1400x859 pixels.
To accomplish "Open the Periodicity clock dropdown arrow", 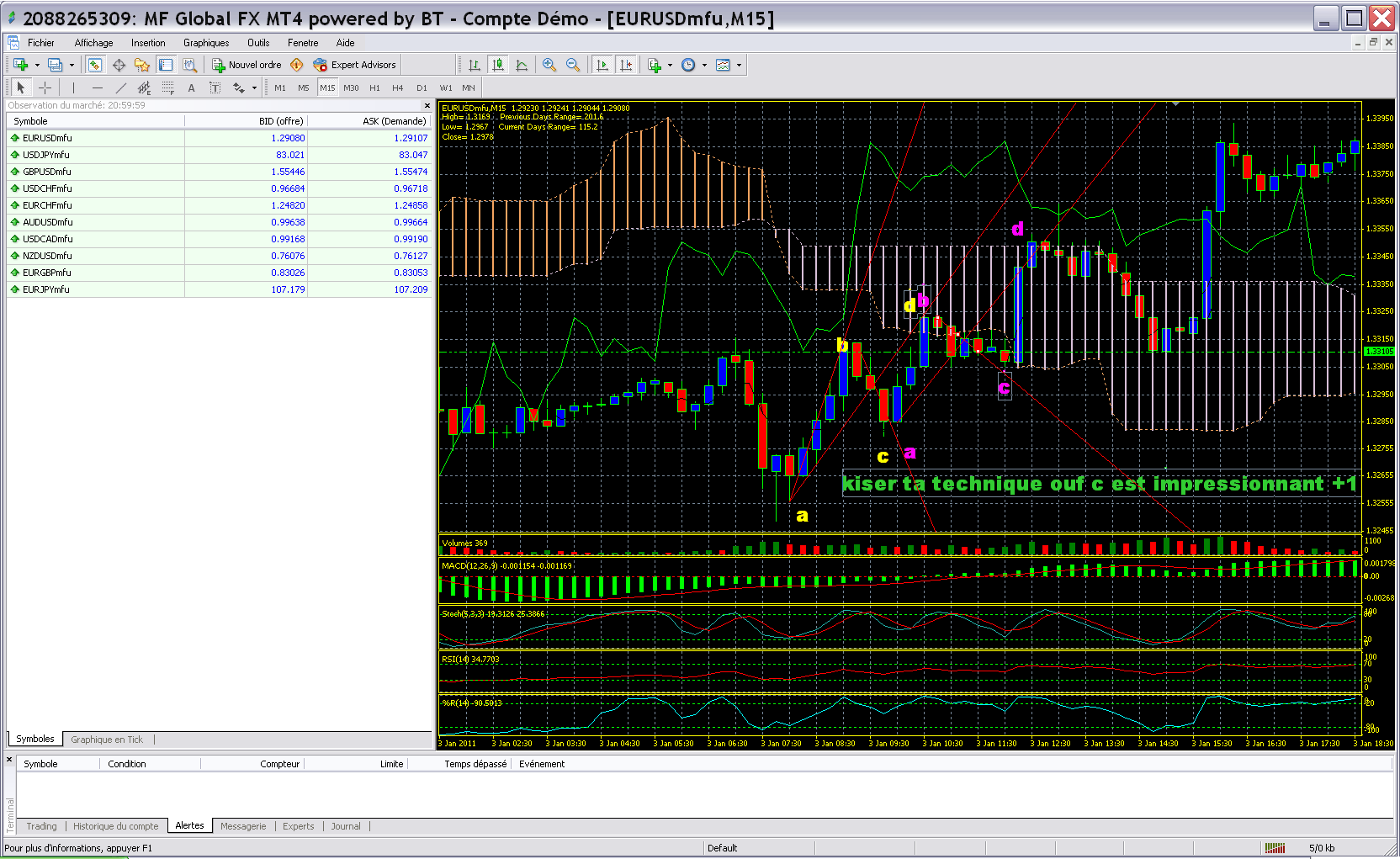I will 705,65.
